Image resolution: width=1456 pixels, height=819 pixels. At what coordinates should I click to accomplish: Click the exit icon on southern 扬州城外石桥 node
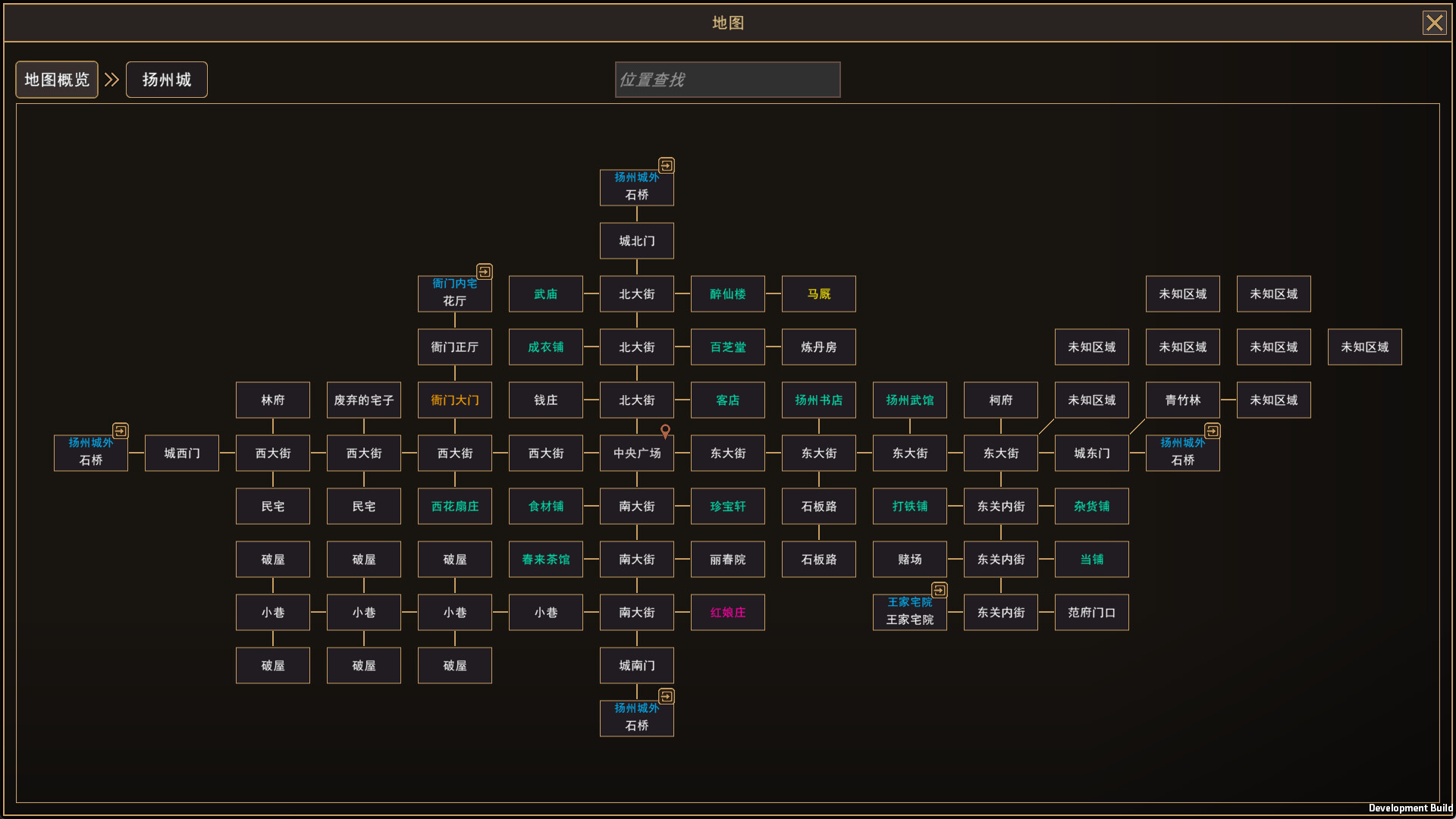(667, 696)
